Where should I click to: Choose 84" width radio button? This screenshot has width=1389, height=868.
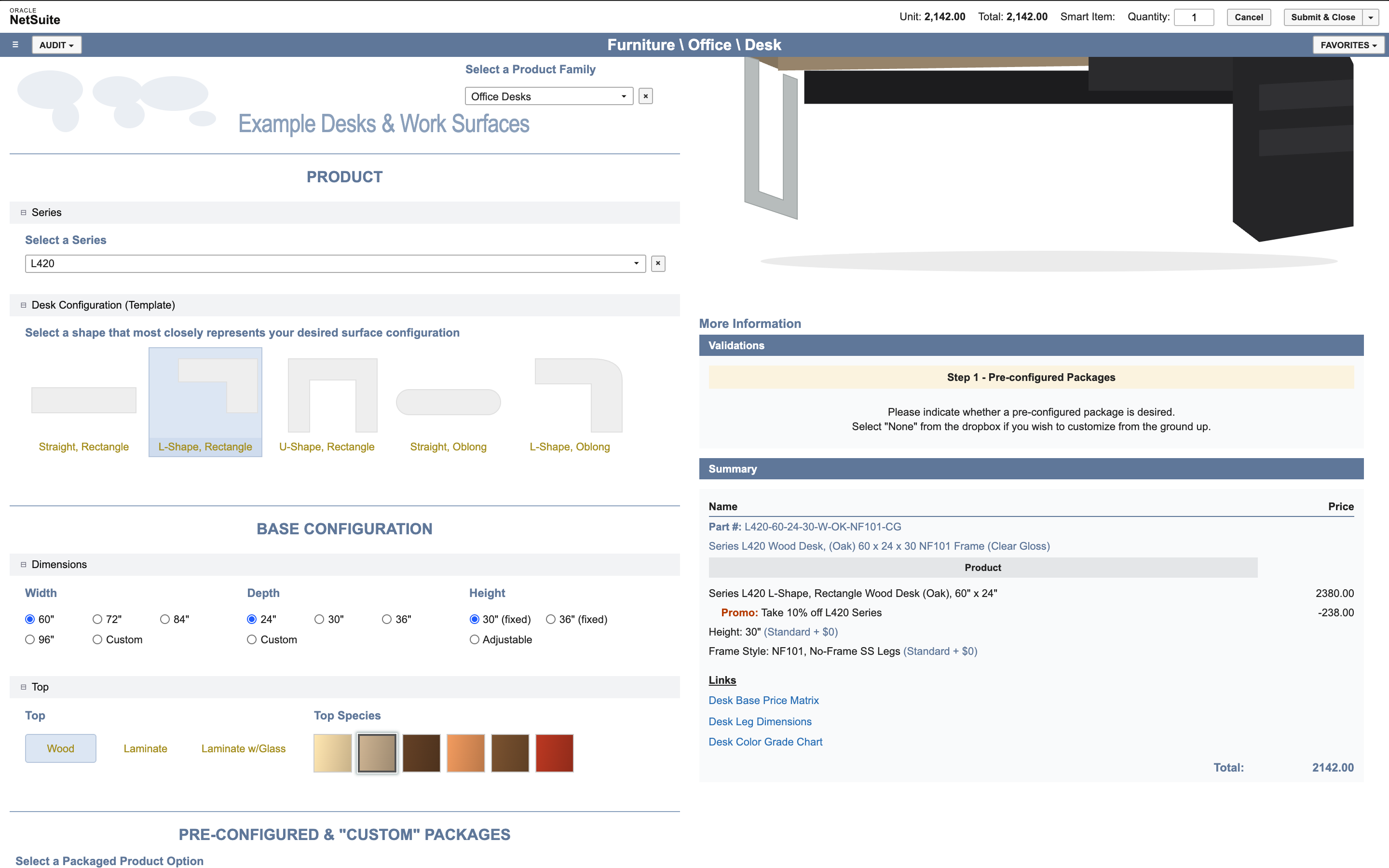pyautogui.click(x=165, y=620)
